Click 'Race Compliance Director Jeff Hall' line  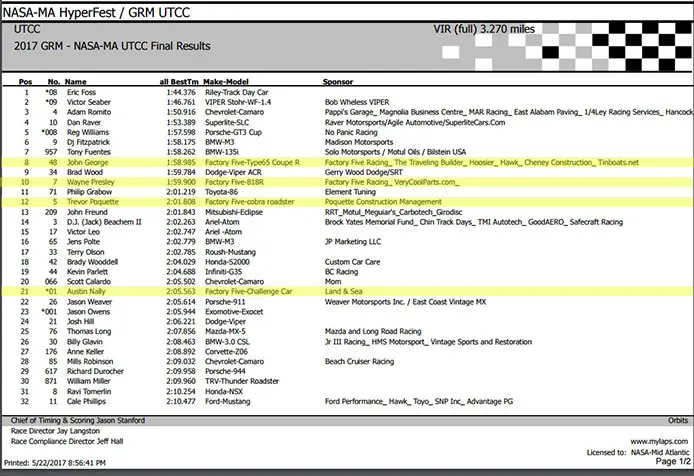point(67,441)
